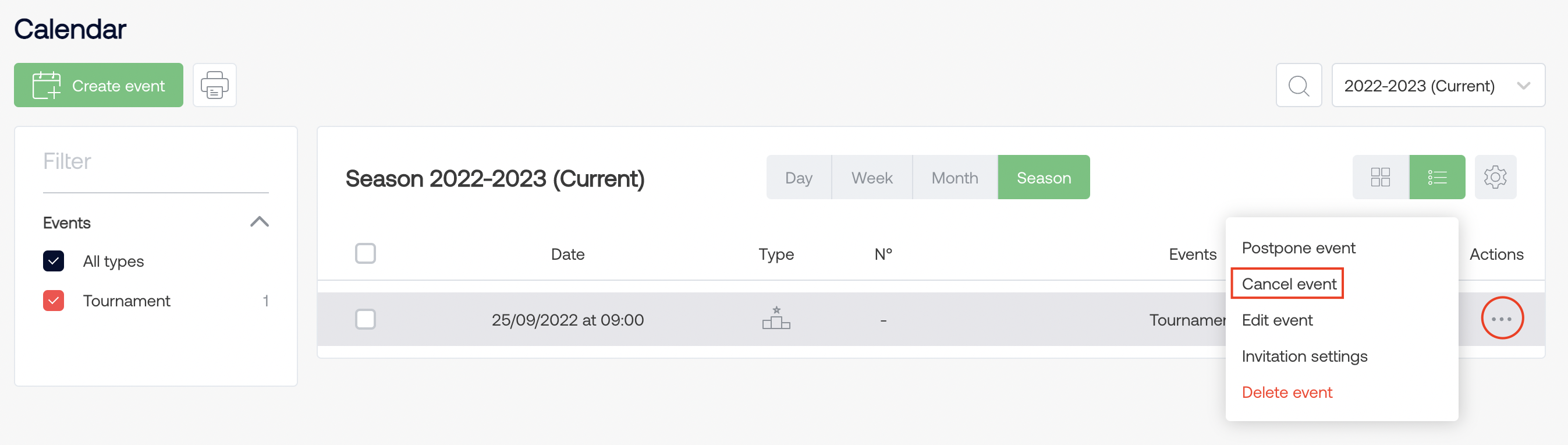
Task: Click the three-dot actions button
Action: pyautogui.click(x=1502, y=319)
